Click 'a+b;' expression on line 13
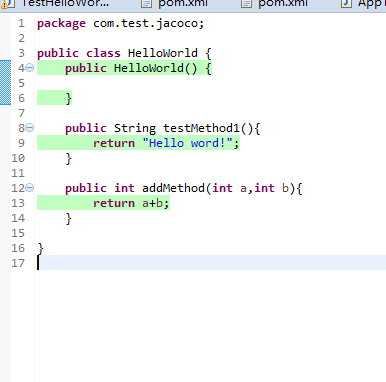The height and width of the screenshot is (382, 386). (x=156, y=203)
